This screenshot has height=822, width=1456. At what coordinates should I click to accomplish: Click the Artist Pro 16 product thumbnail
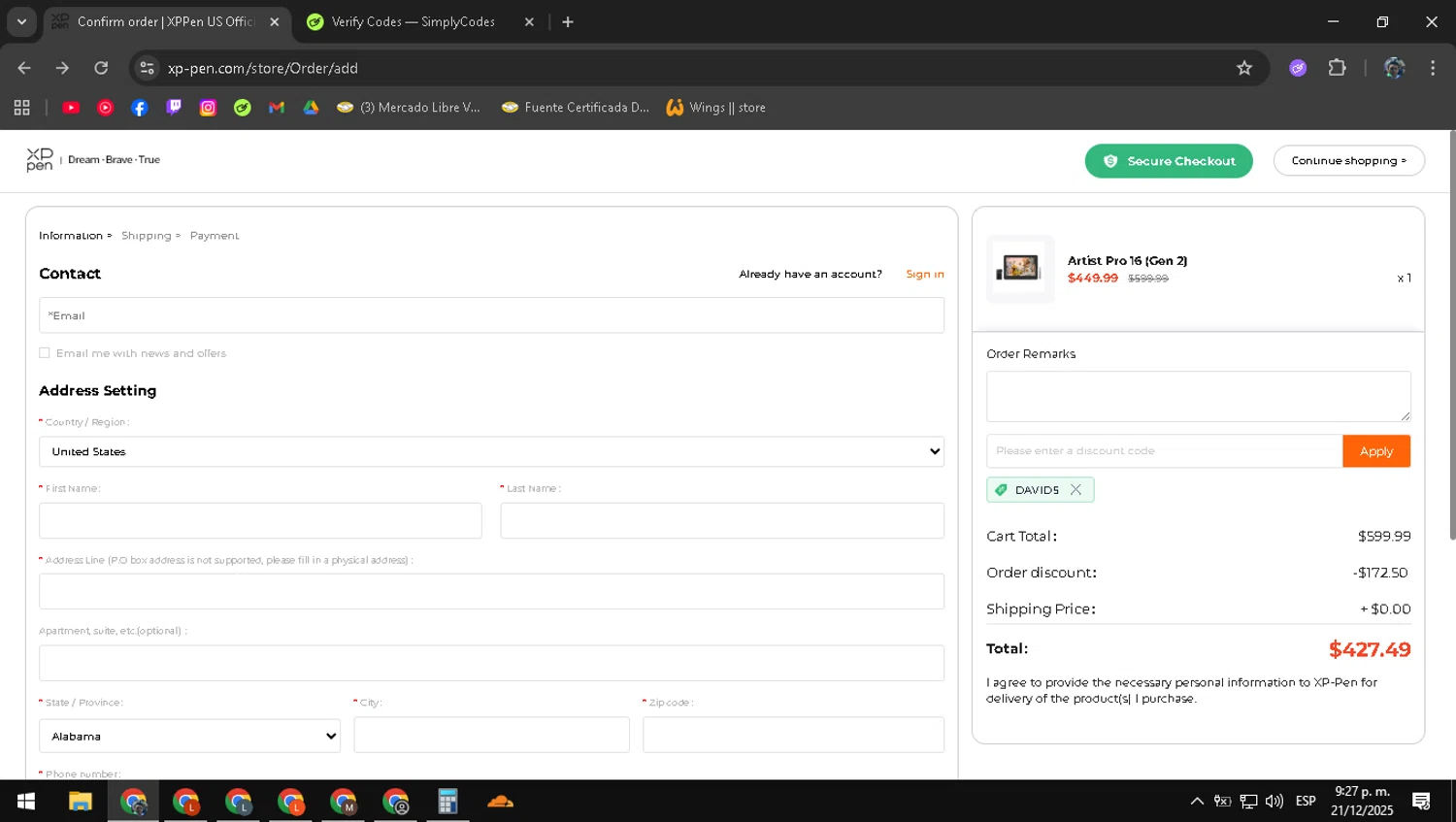1020,269
